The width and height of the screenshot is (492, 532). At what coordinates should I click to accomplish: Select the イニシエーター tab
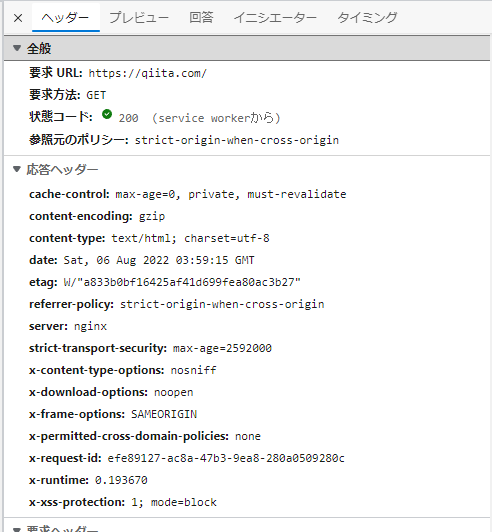coord(275,18)
